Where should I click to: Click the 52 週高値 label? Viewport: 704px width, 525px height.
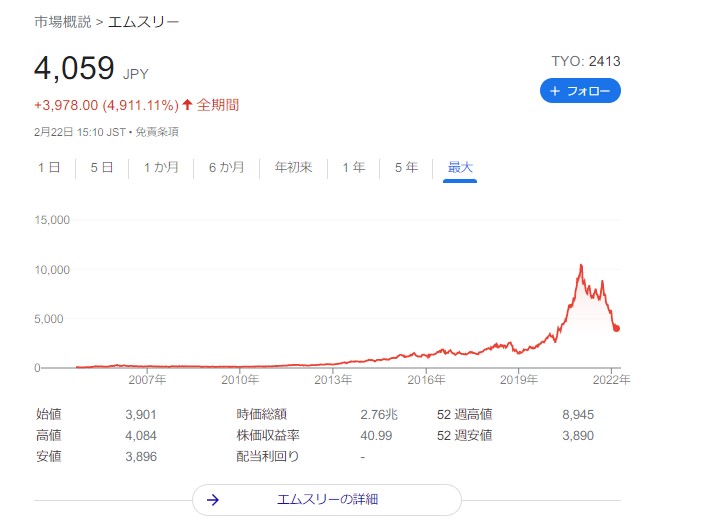tap(465, 414)
